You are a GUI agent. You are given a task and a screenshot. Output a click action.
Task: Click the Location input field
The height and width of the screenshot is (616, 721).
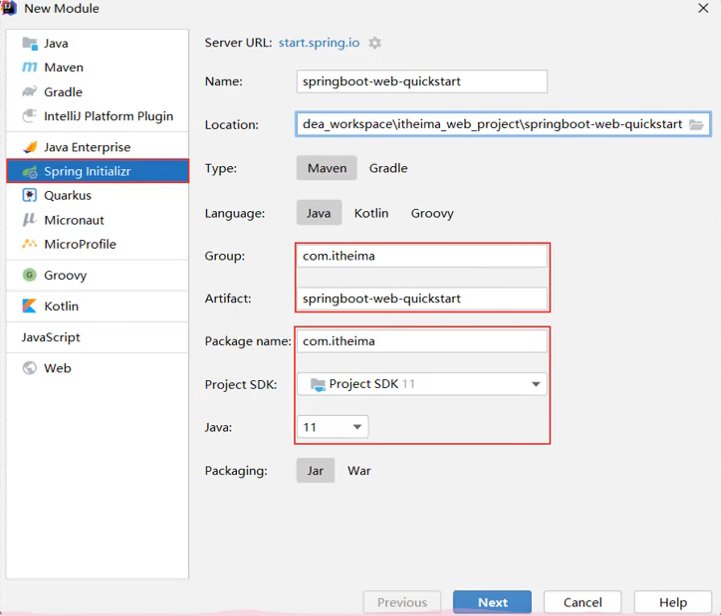(x=503, y=124)
